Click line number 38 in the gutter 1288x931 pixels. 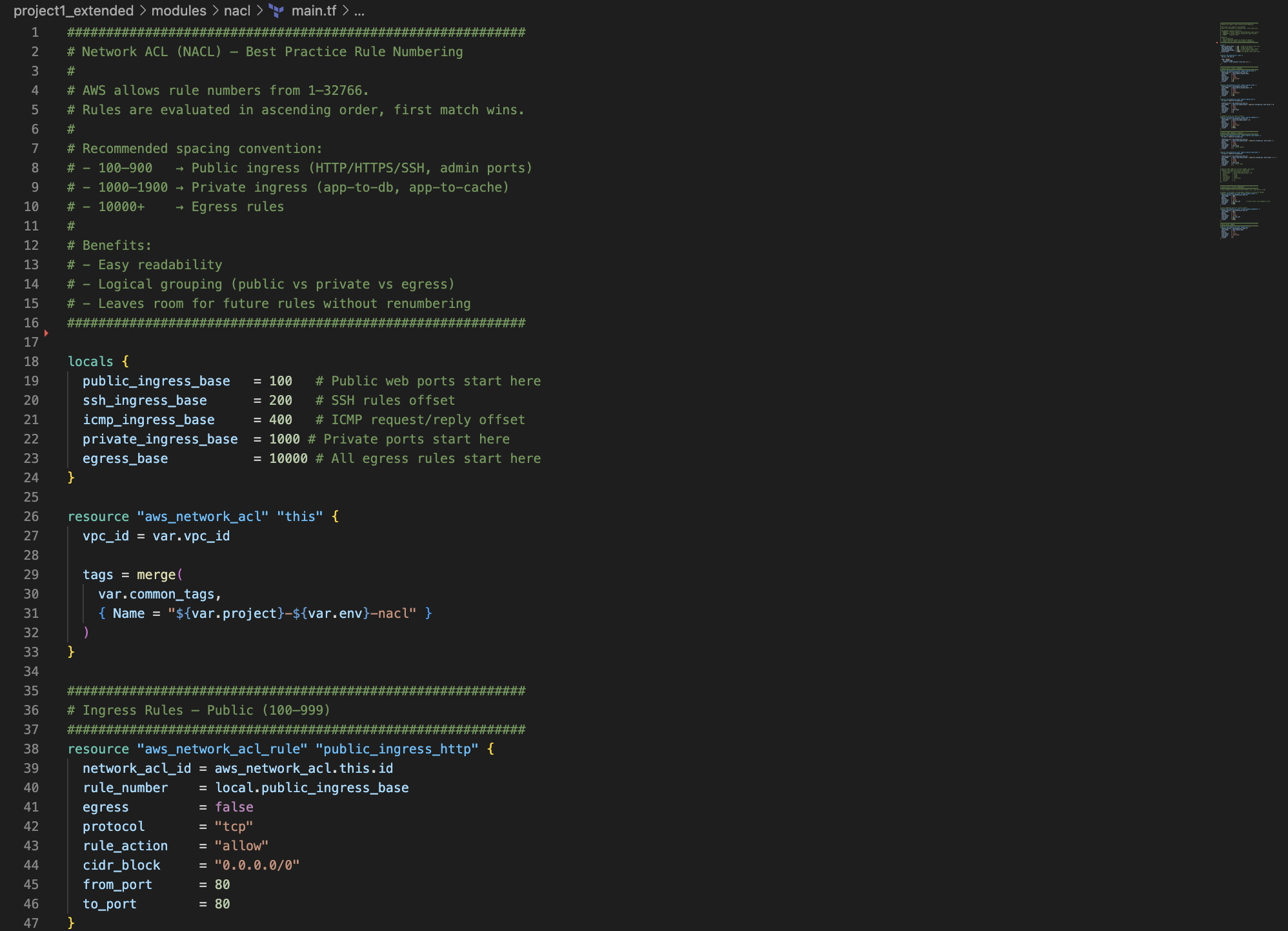(31, 749)
